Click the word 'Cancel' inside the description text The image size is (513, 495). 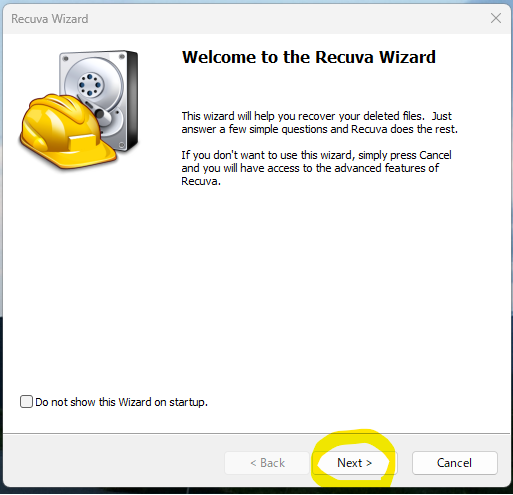(x=435, y=155)
